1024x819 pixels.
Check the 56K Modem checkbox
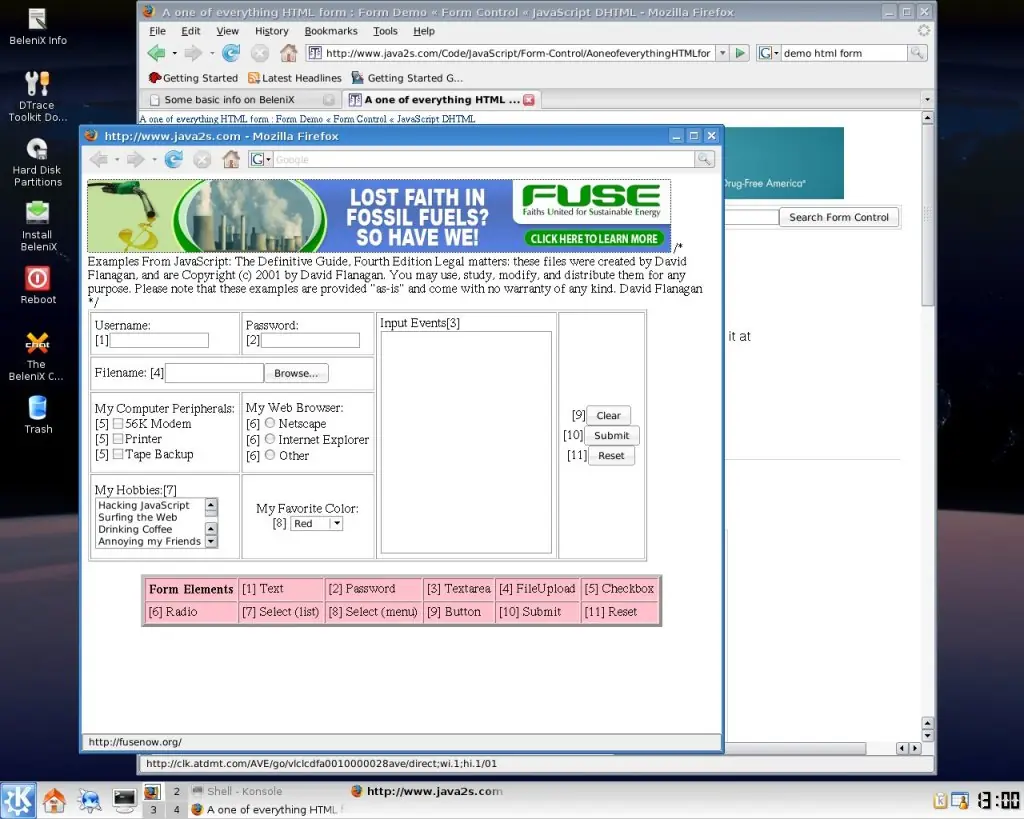click(x=118, y=424)
